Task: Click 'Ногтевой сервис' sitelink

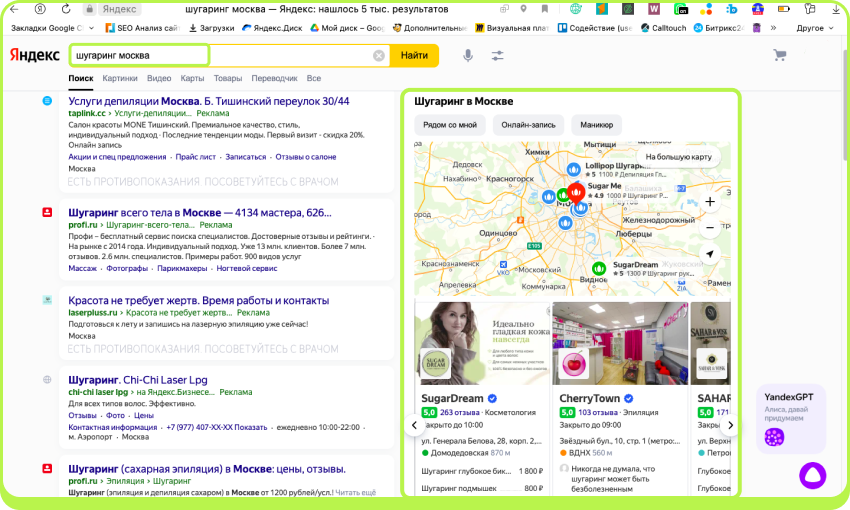Action: click(247, 268)
